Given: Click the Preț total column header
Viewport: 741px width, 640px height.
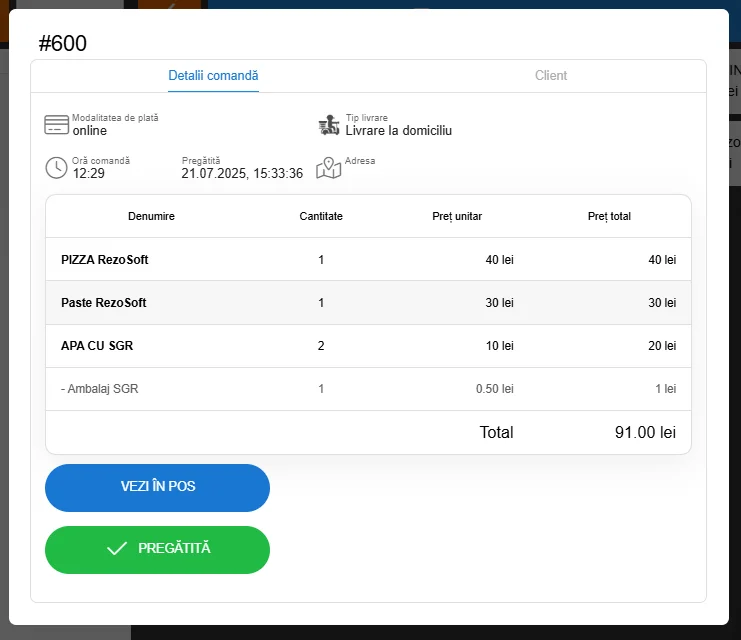Looking at the screenshot, I should pyautogui.click(x=609, y=216).
